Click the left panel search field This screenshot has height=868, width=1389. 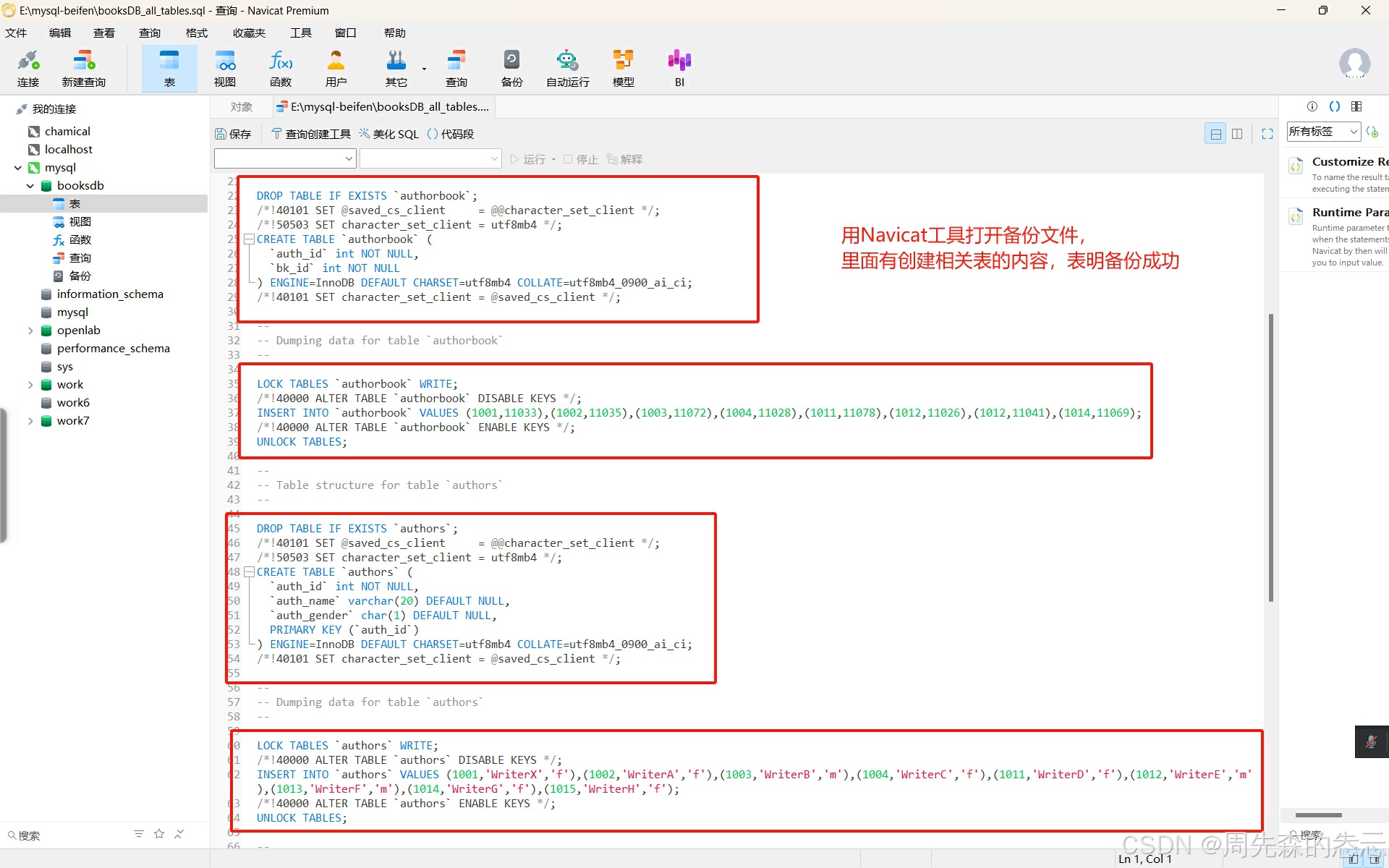point(65,835)
